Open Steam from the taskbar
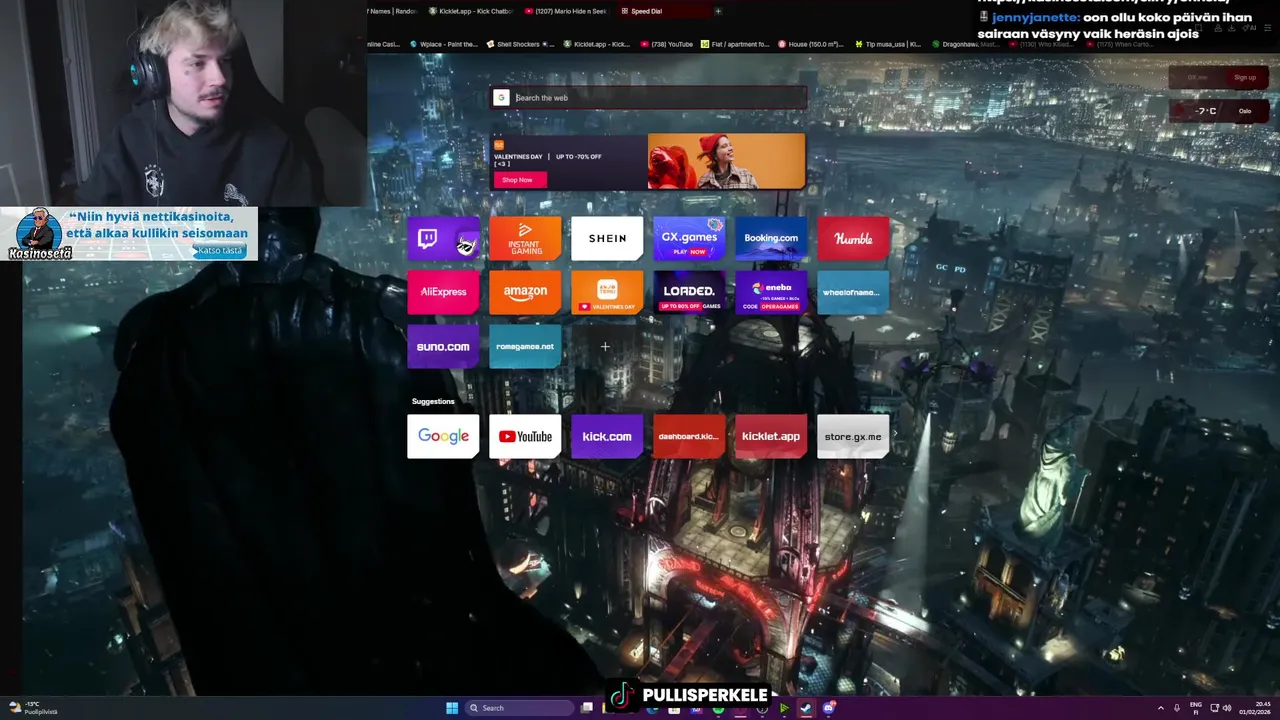This screenshot has width=1280, height=720. click(806, 708)
